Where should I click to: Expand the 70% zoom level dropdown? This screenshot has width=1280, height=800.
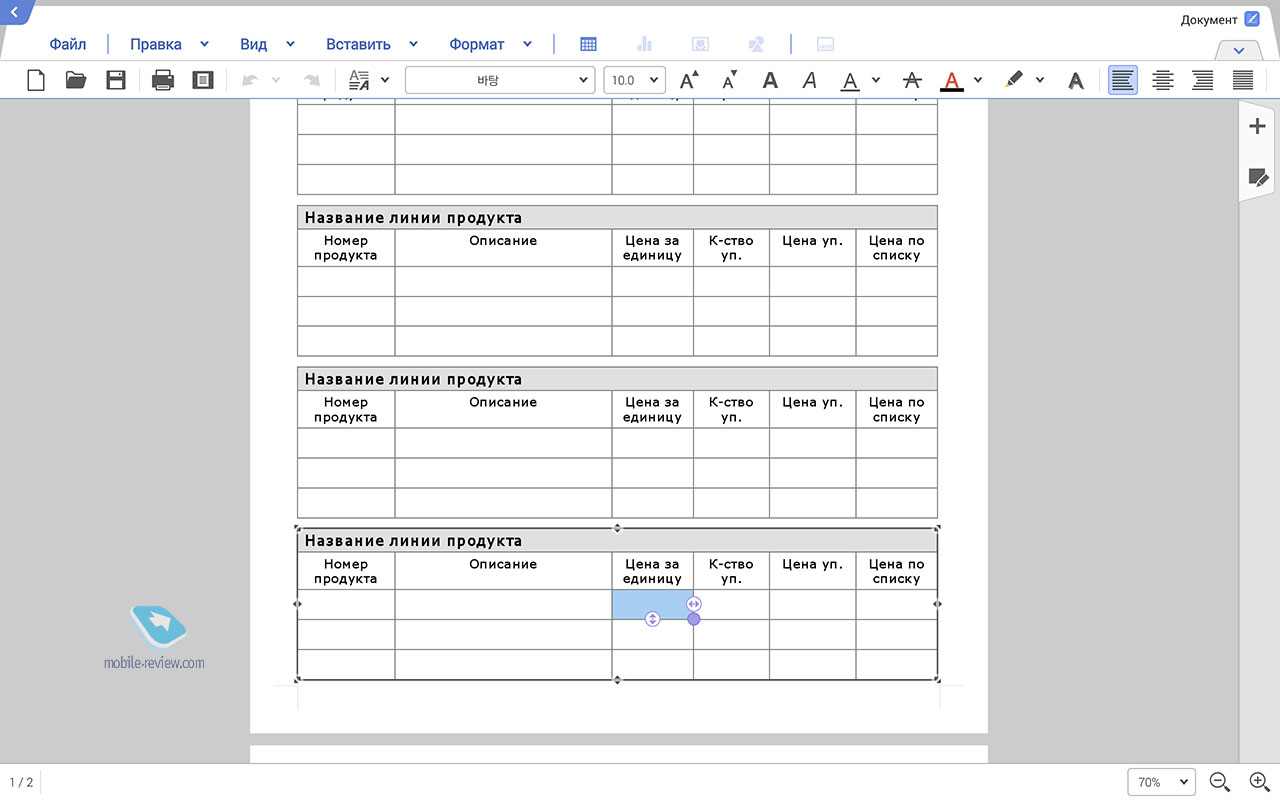point(1162,782)
